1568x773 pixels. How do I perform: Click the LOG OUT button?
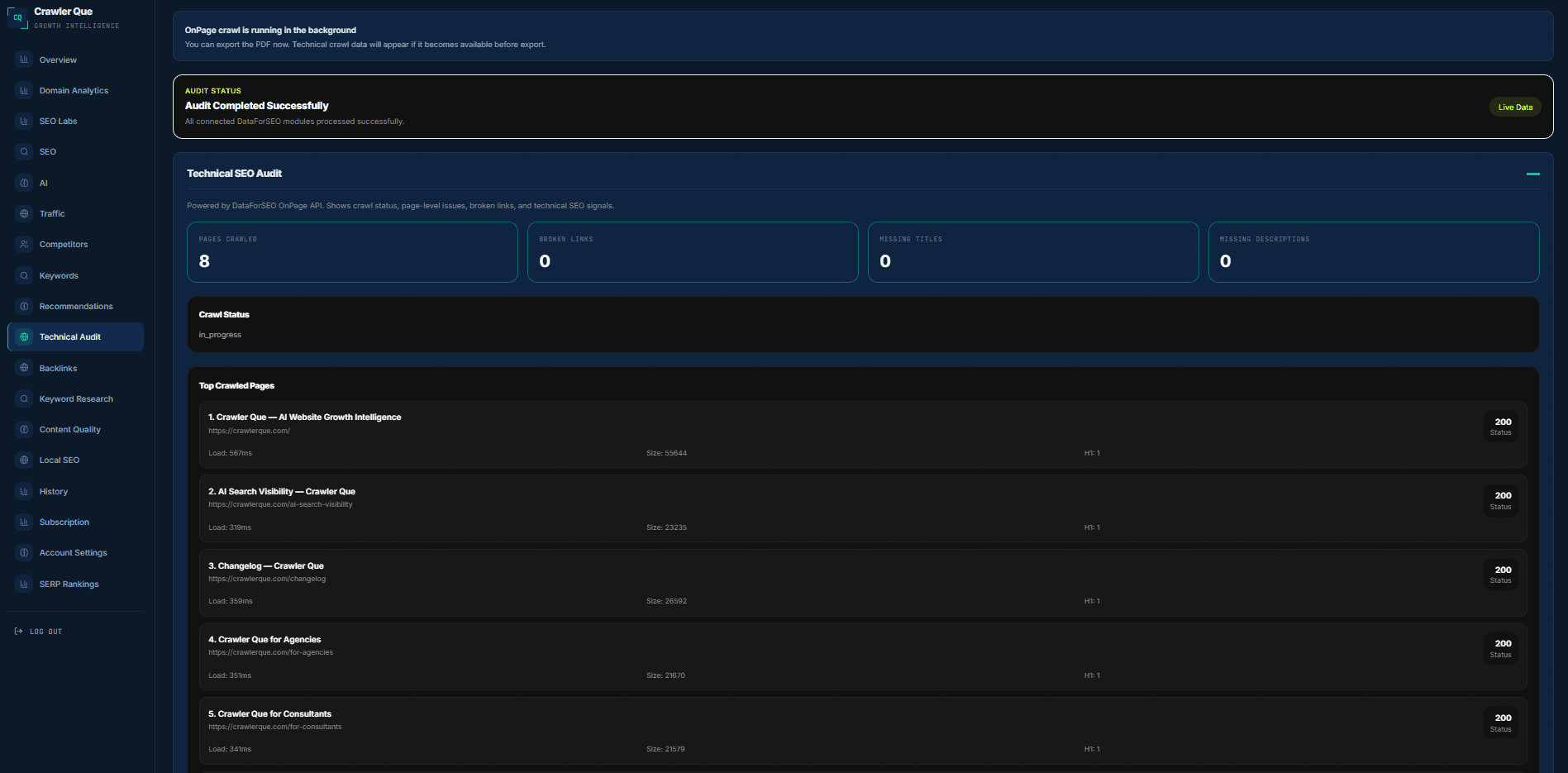[x=38, y=631]
